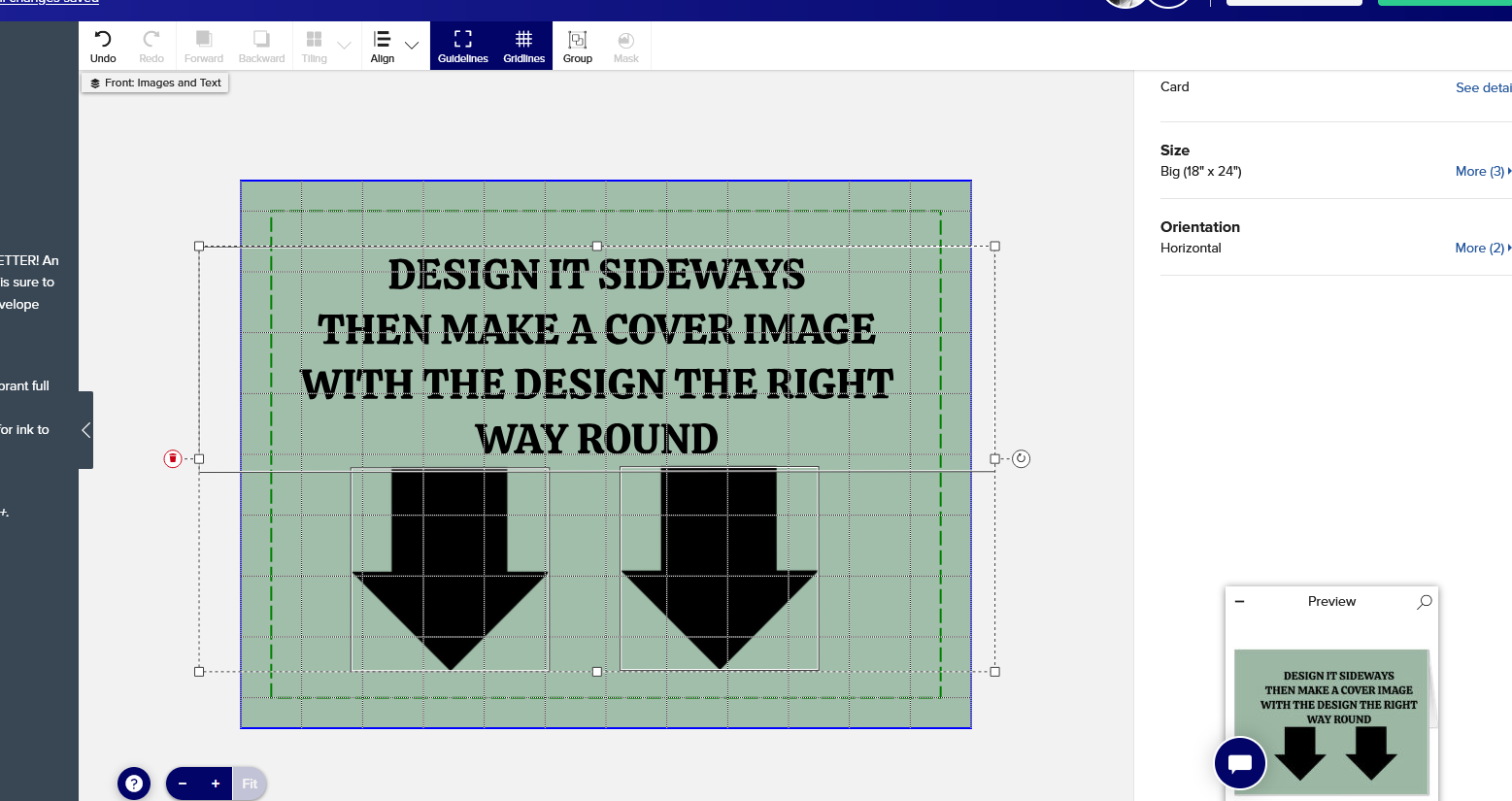1512x801 pixels.
Task: Click bottom-right selection handle
Action: tap(994, 672)
